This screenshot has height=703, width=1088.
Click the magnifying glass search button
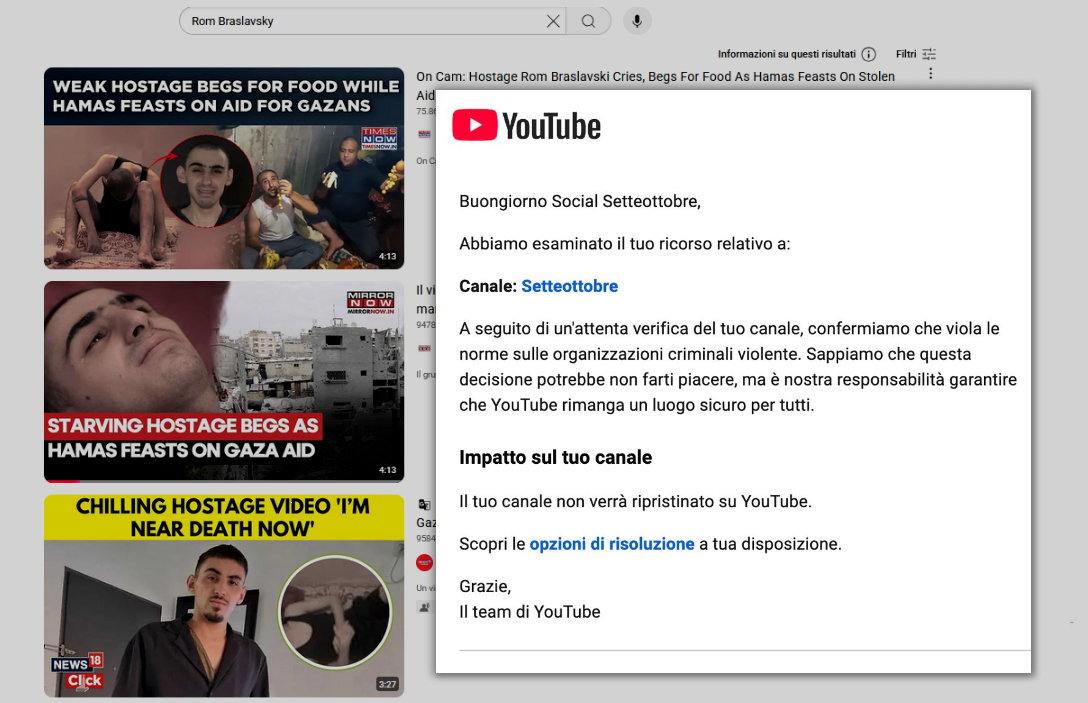[x=588, y=21]
